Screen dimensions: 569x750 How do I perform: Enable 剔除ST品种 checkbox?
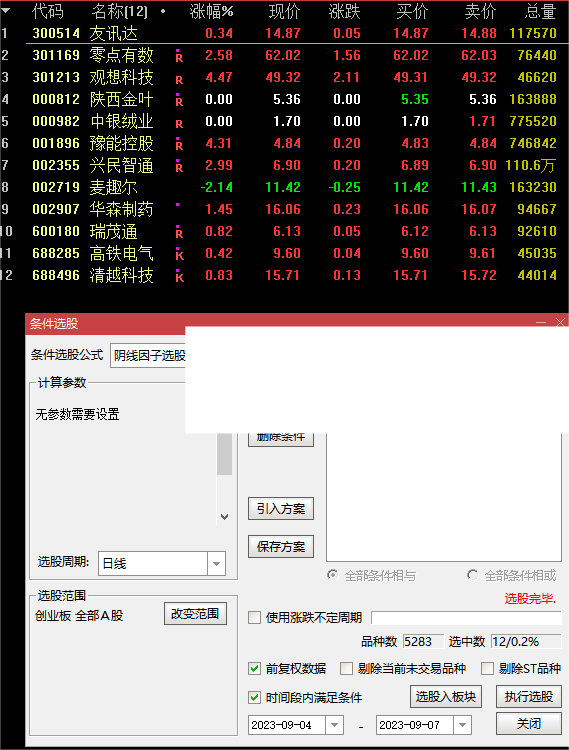(x=487, y=668)
